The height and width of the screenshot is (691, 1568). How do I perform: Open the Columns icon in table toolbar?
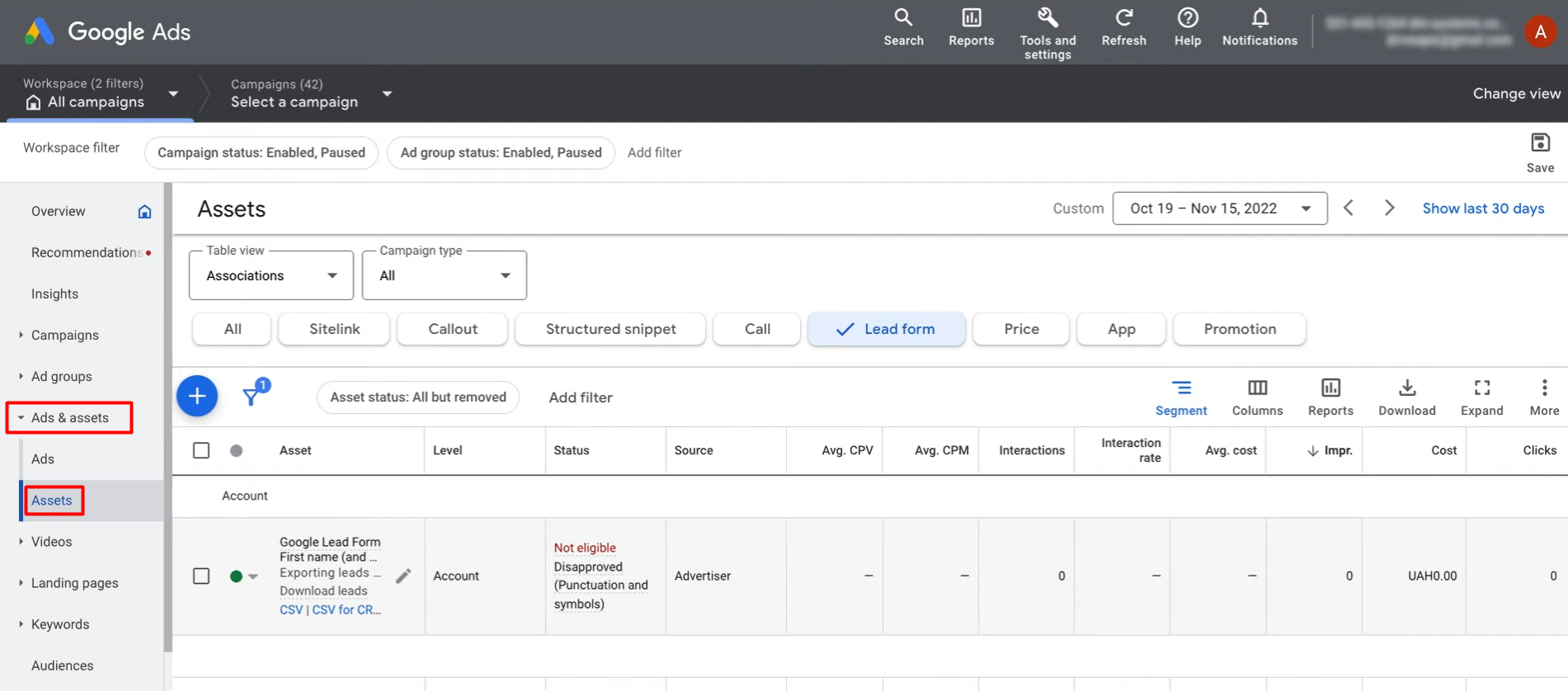click(1257, 388)
